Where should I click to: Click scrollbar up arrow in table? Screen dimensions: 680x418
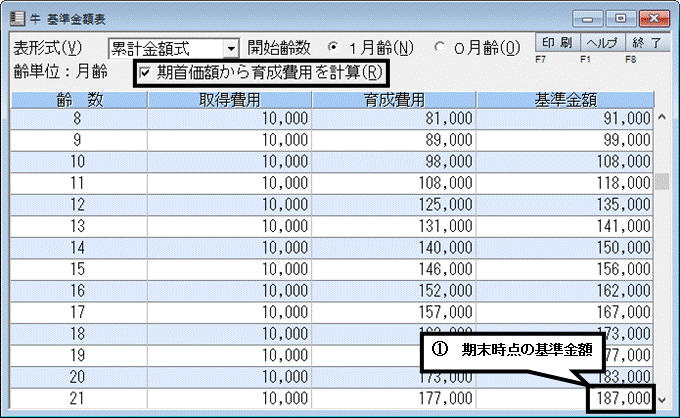coord(662,117)
